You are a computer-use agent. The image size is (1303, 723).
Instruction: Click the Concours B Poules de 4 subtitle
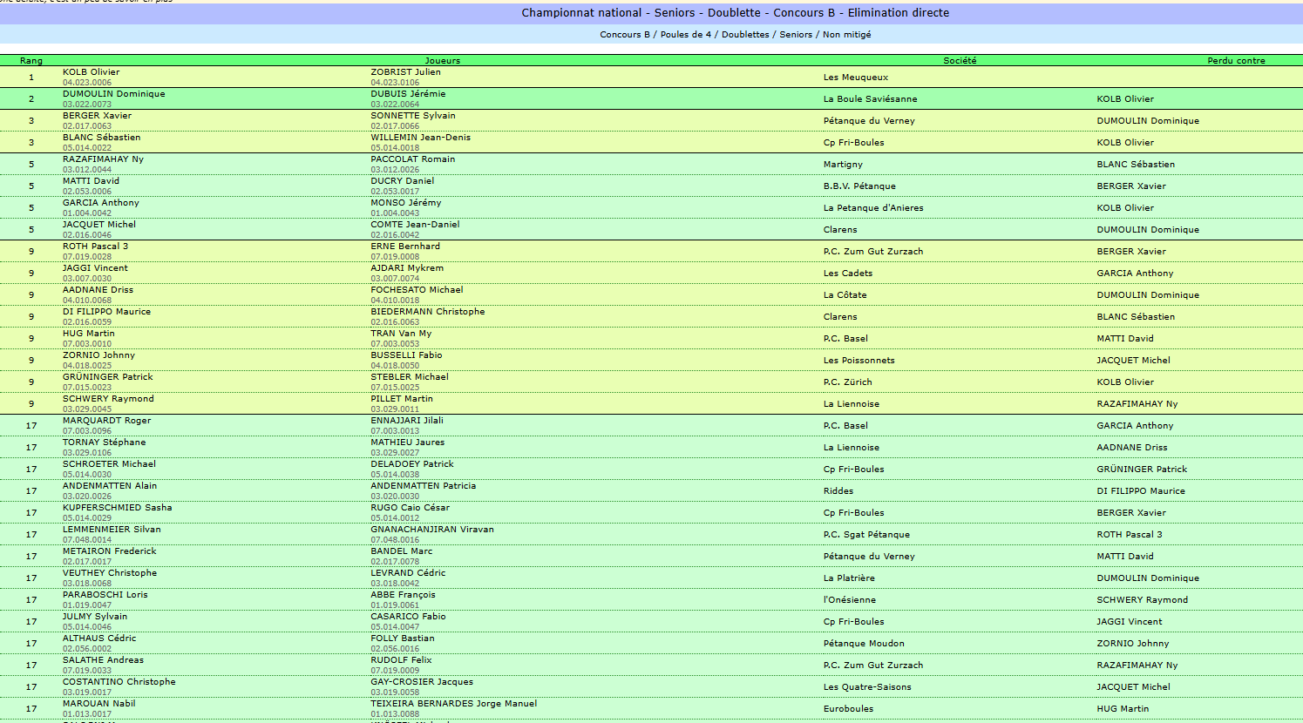tap(735, 35)
